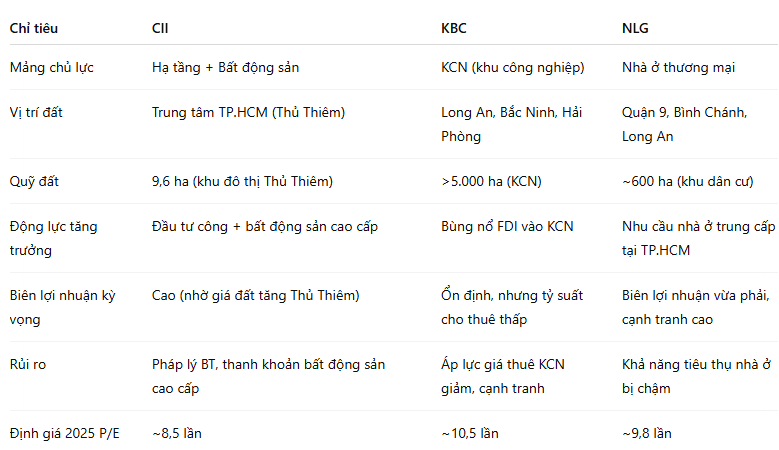
Task: Select the "Quỹ đất" row label
Action: (x=33, y=181)
